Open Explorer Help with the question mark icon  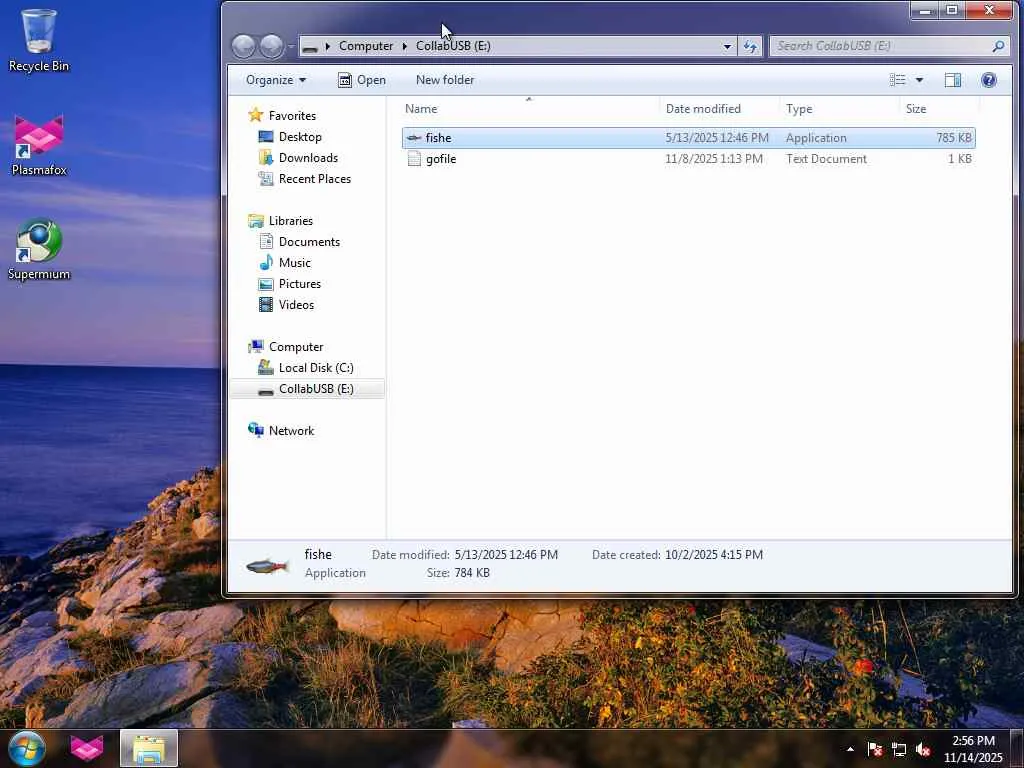[x=989, y=80]
